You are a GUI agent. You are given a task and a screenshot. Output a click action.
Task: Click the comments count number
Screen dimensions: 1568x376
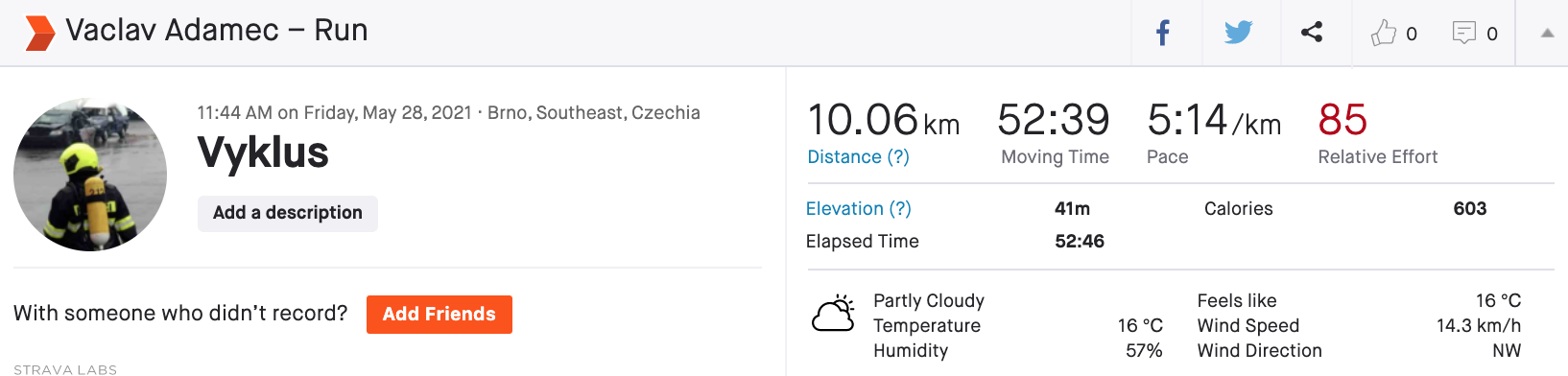pos(1492,34)
